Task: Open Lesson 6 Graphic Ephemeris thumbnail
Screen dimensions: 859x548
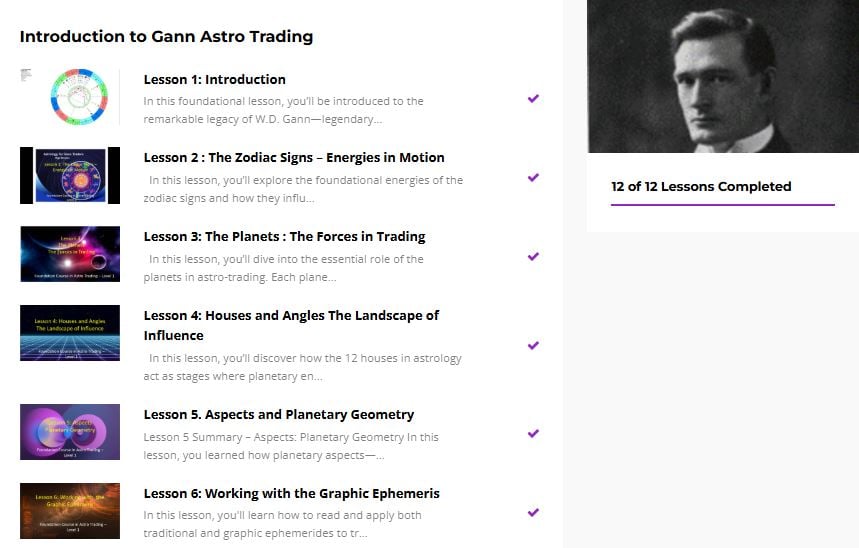Action: 70,511
